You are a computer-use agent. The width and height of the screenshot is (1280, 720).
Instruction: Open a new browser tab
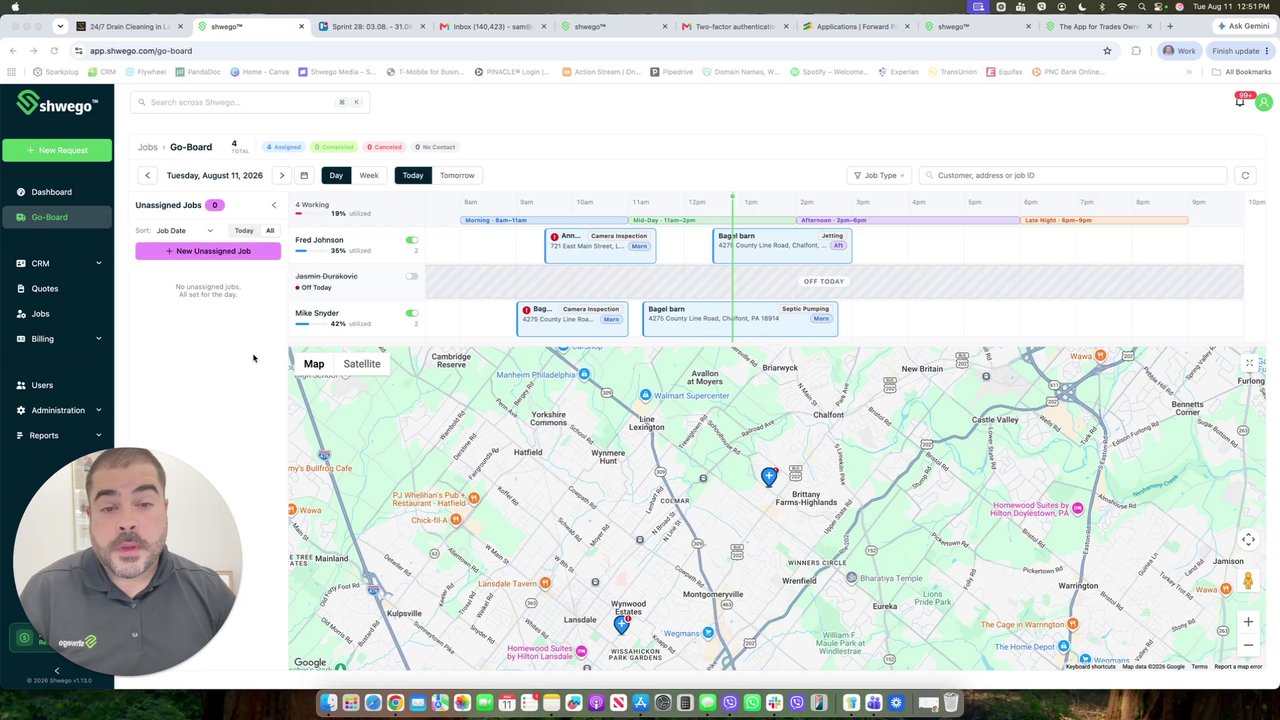(x=1170, y=26)
